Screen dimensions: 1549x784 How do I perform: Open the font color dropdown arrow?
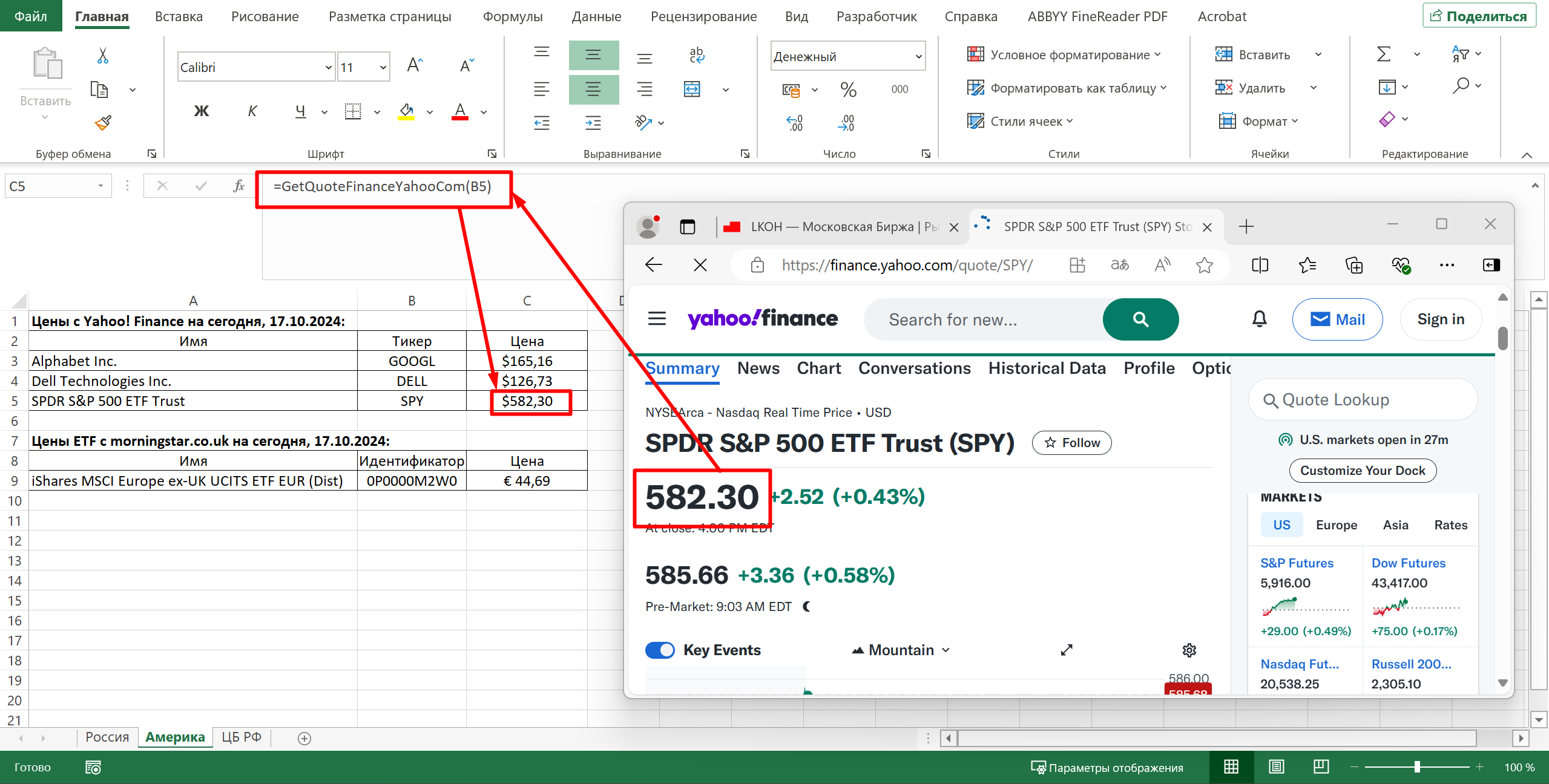tap(484, 112)
